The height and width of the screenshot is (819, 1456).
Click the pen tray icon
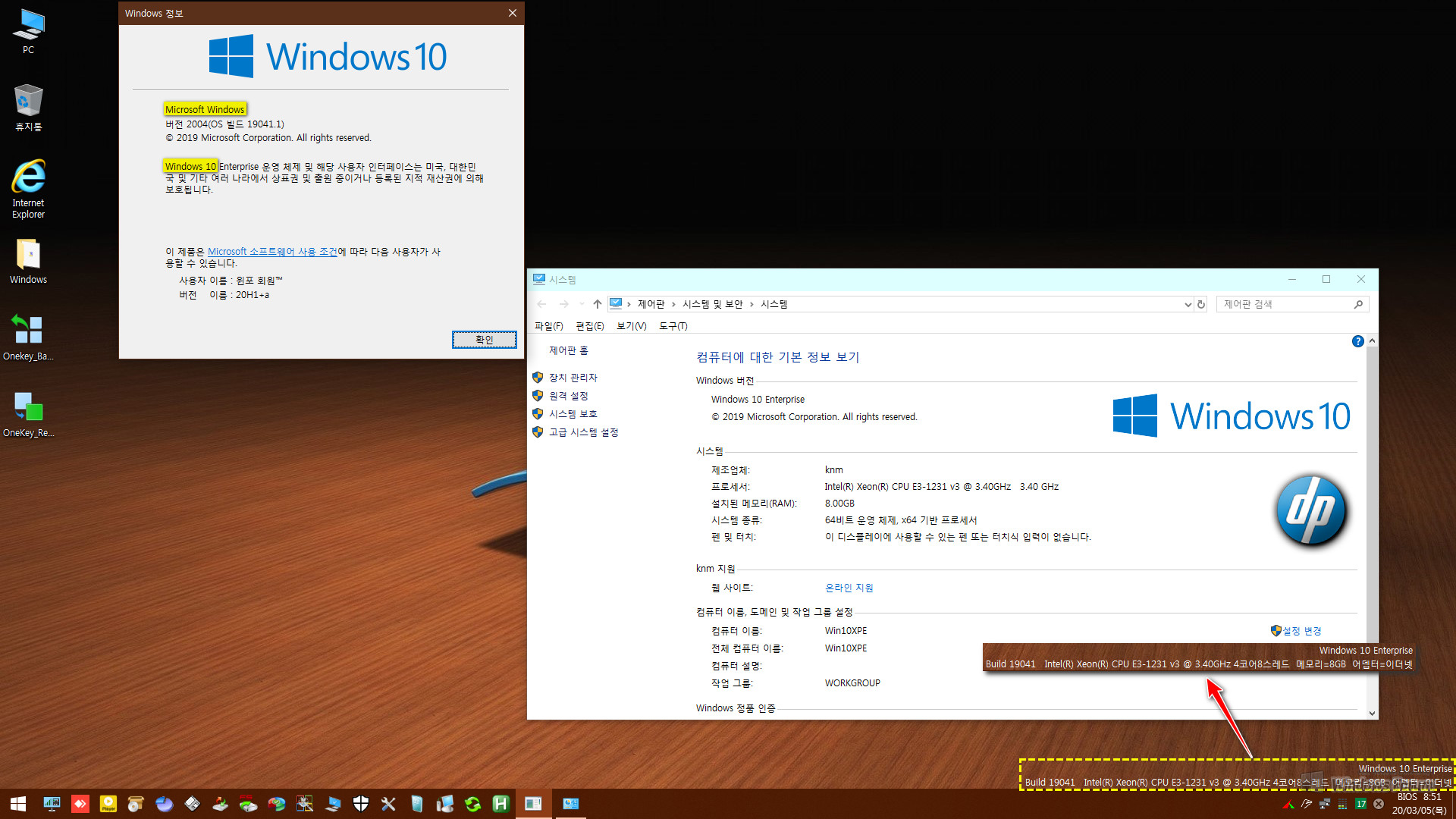tap(1307, 804)
